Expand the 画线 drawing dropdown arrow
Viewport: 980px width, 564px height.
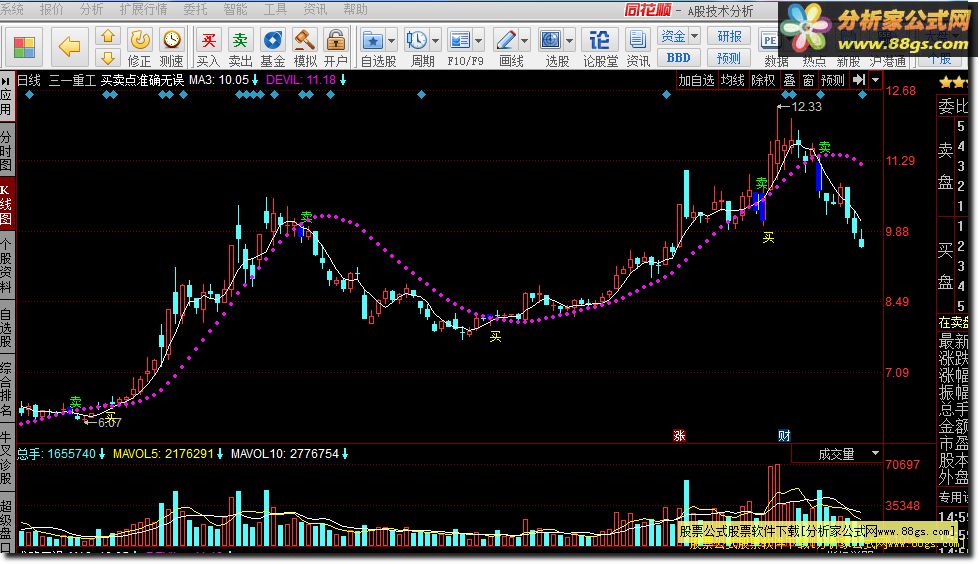tap(524, 41)
